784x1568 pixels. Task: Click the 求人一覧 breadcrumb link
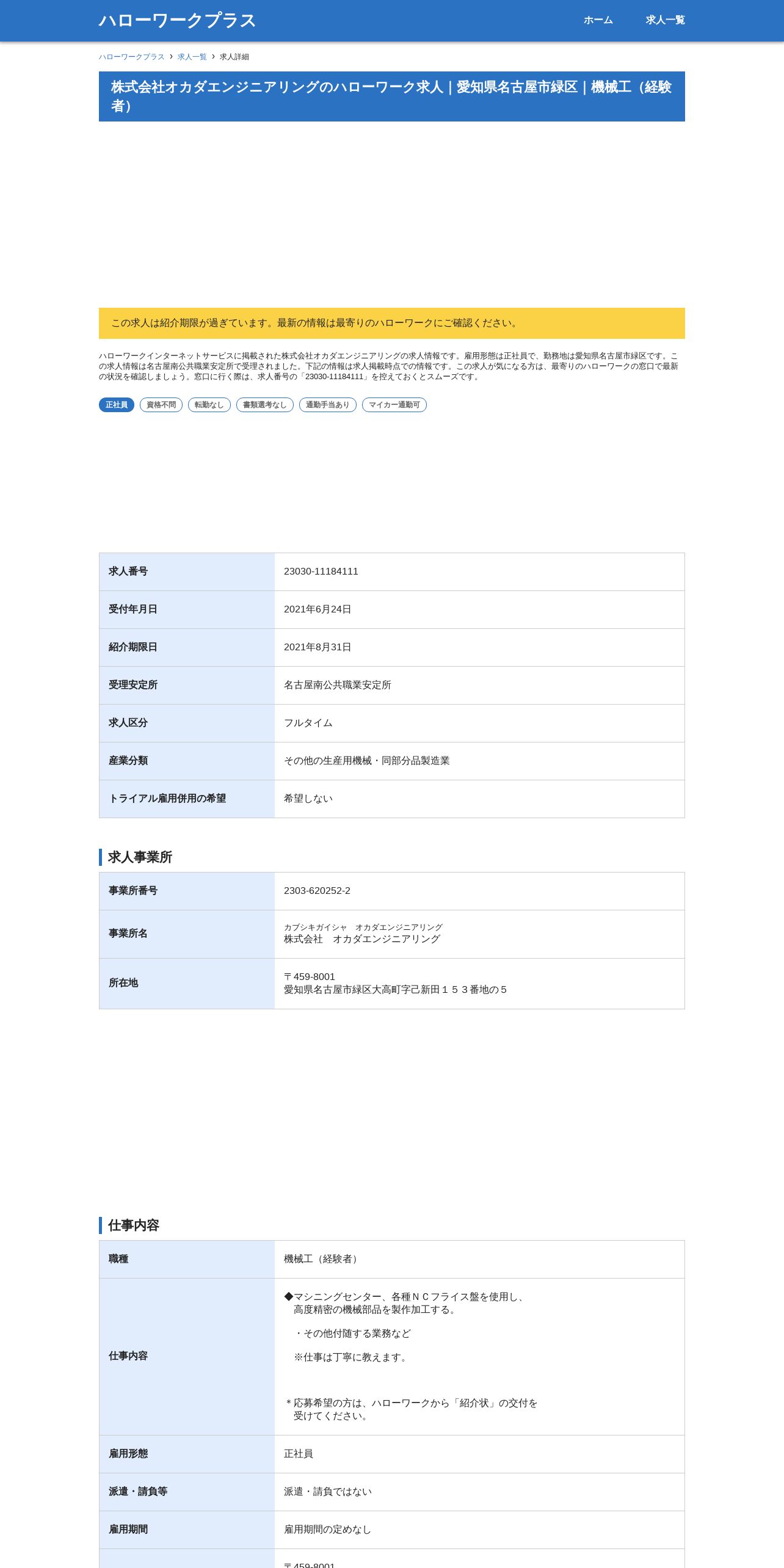point(192,57)
